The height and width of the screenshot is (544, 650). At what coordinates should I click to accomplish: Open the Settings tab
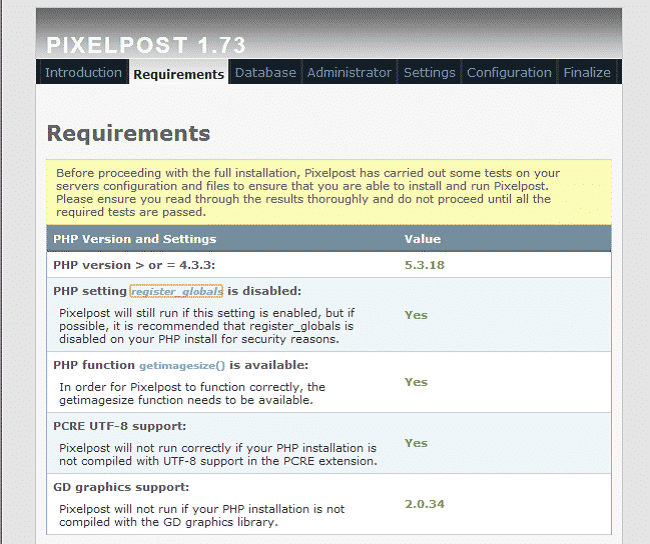click(429, 73)
